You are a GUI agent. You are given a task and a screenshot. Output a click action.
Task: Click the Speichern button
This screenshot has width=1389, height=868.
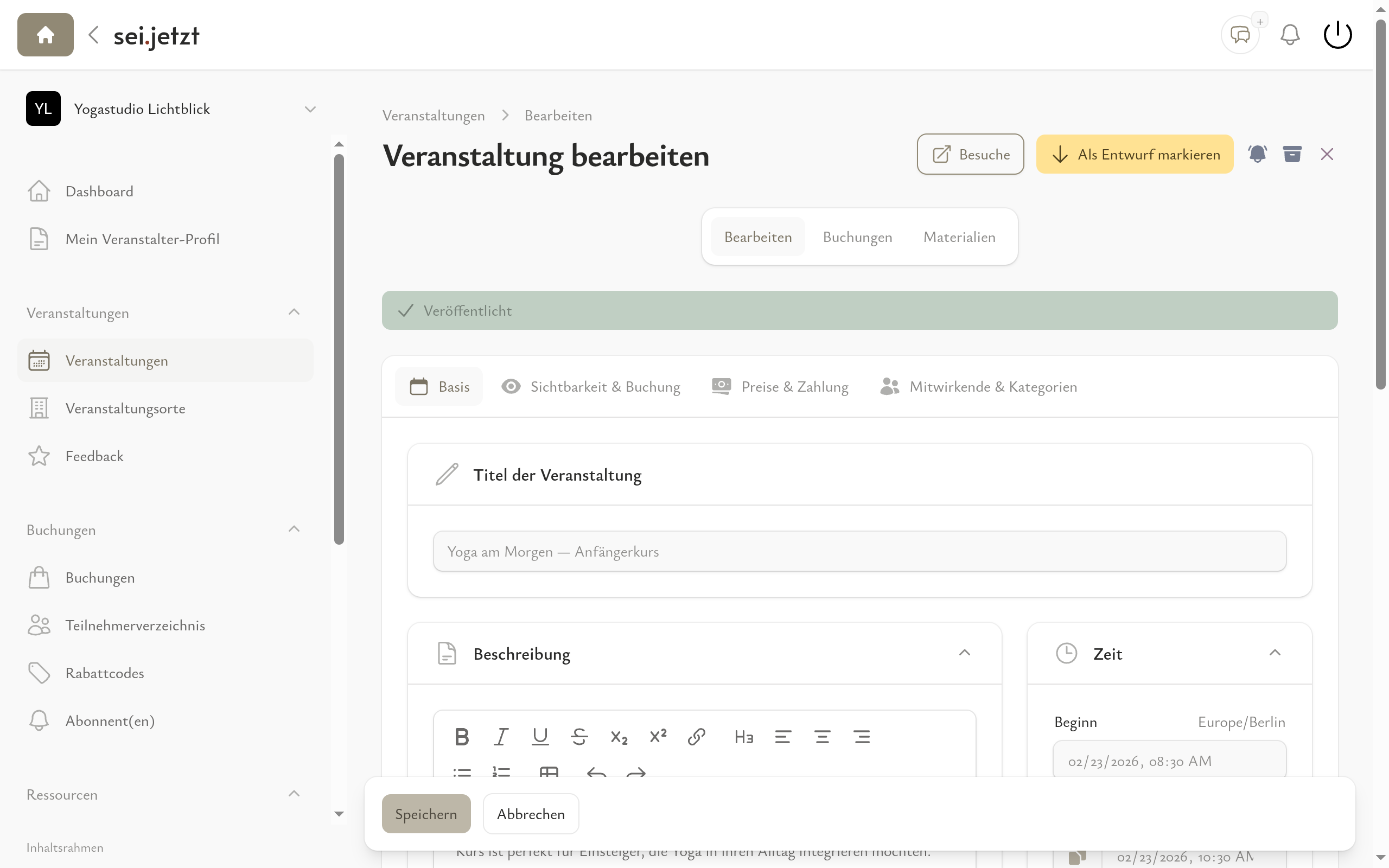pyautogui.click(x=426, y=814)
